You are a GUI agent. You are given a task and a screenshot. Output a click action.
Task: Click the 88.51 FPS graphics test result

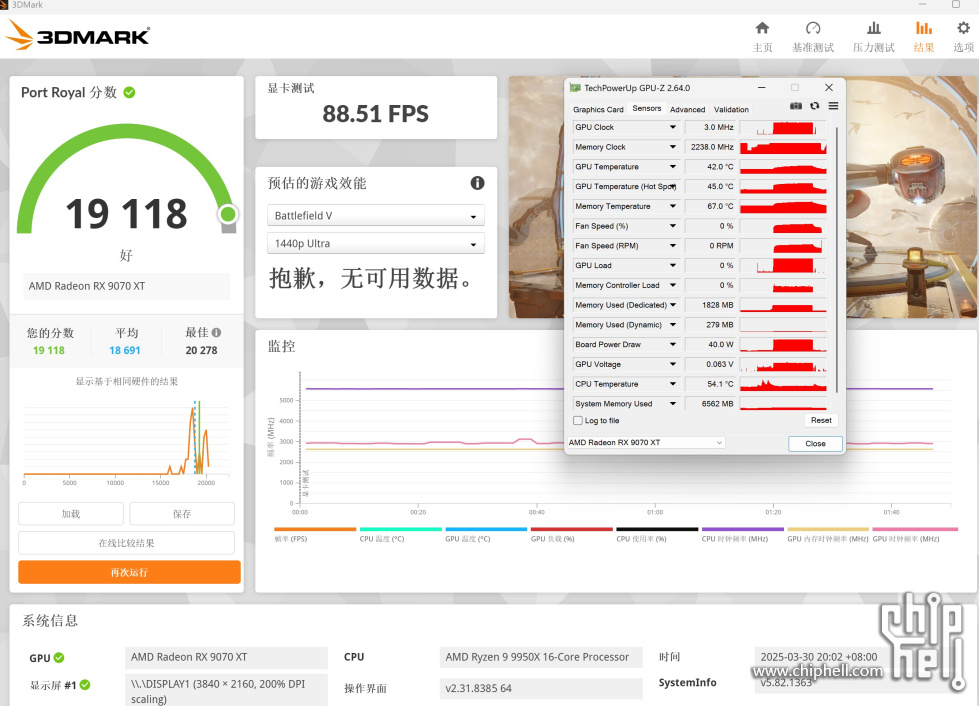[375, 114]
